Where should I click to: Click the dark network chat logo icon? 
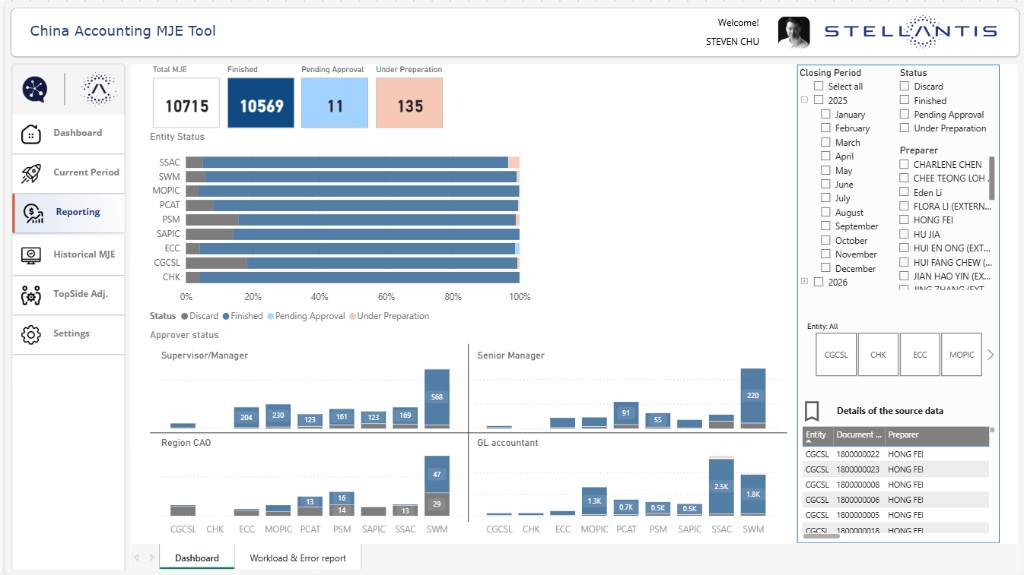[35, 89]
